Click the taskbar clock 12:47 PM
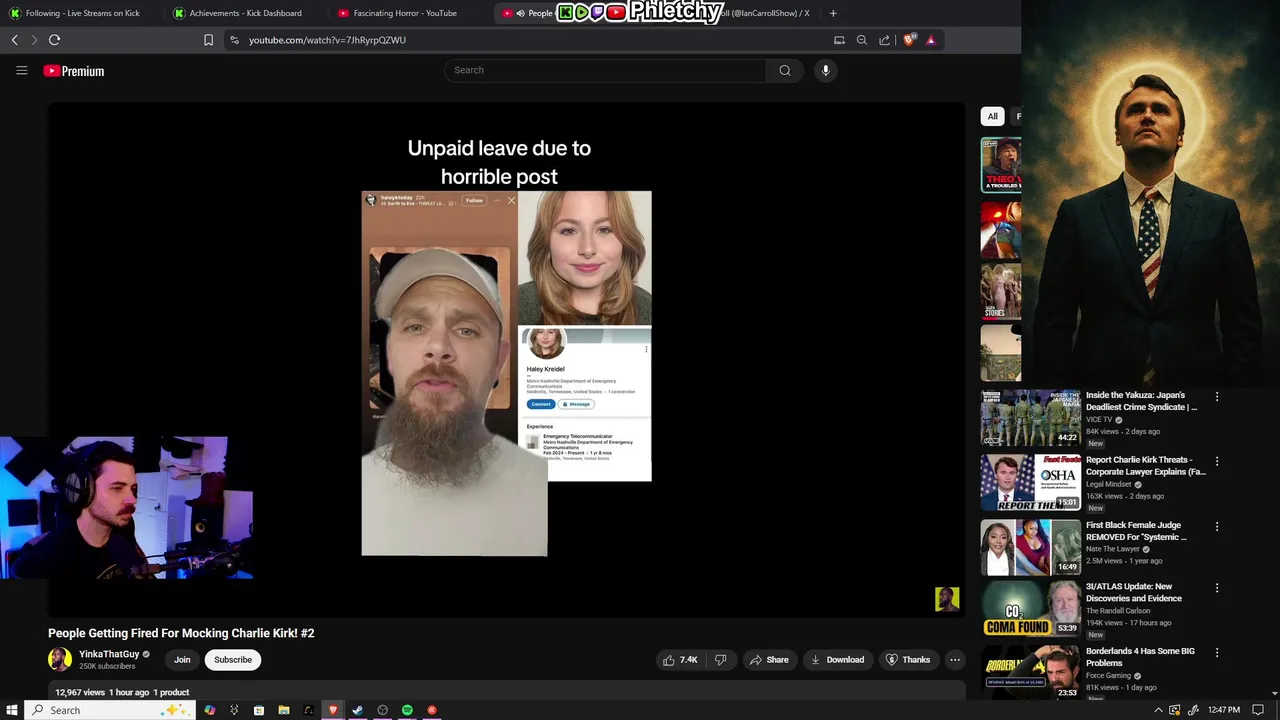Viewport: 1280px width, 720px height. click(1224, 710)
